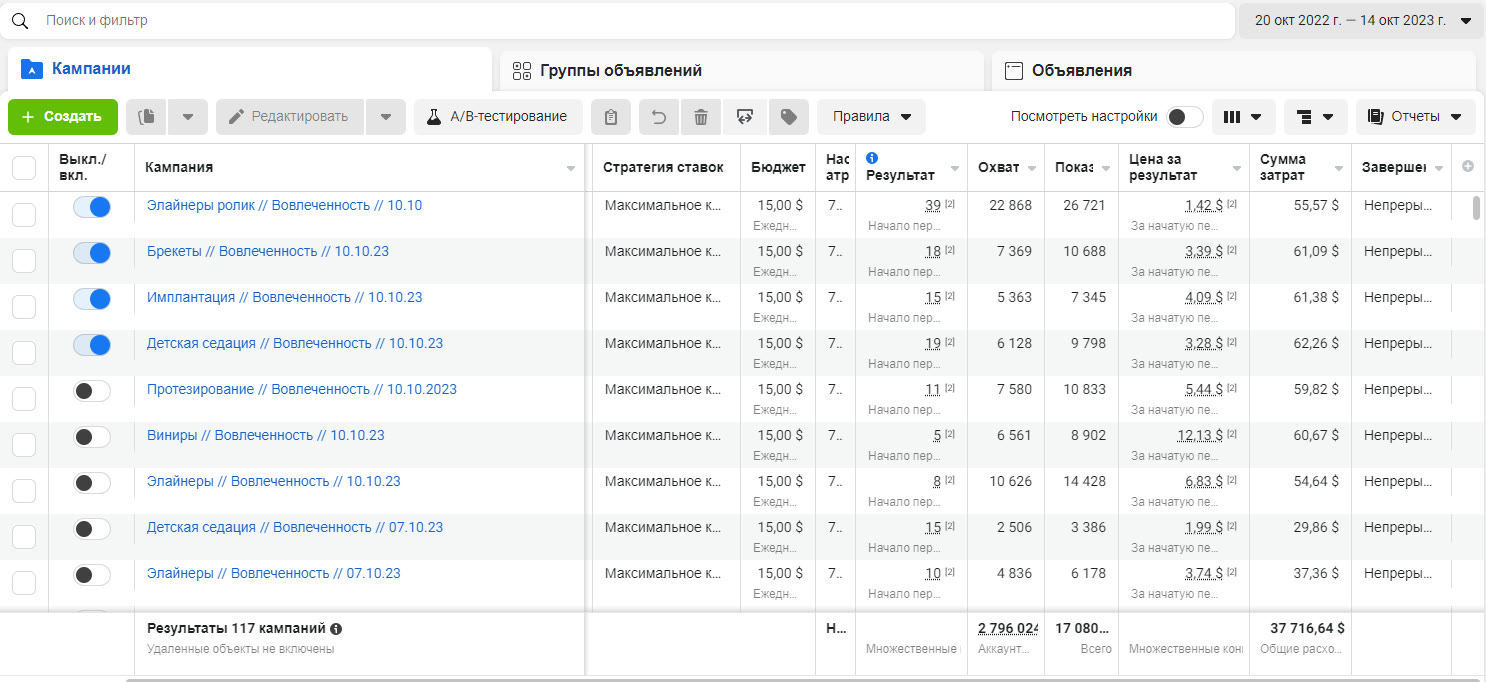Open the breakdown dropdown
The image size is (1486, 682).
pyautogui.click(x=1316, y=117)
